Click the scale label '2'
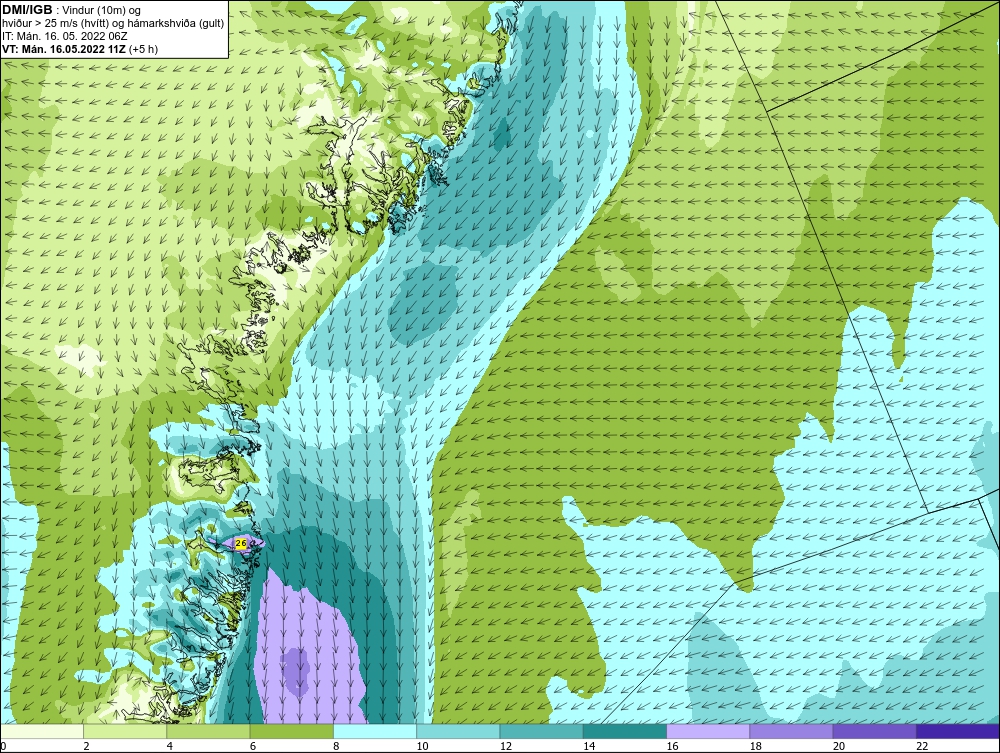This screenshot has height=753, width=1000. 86,747
